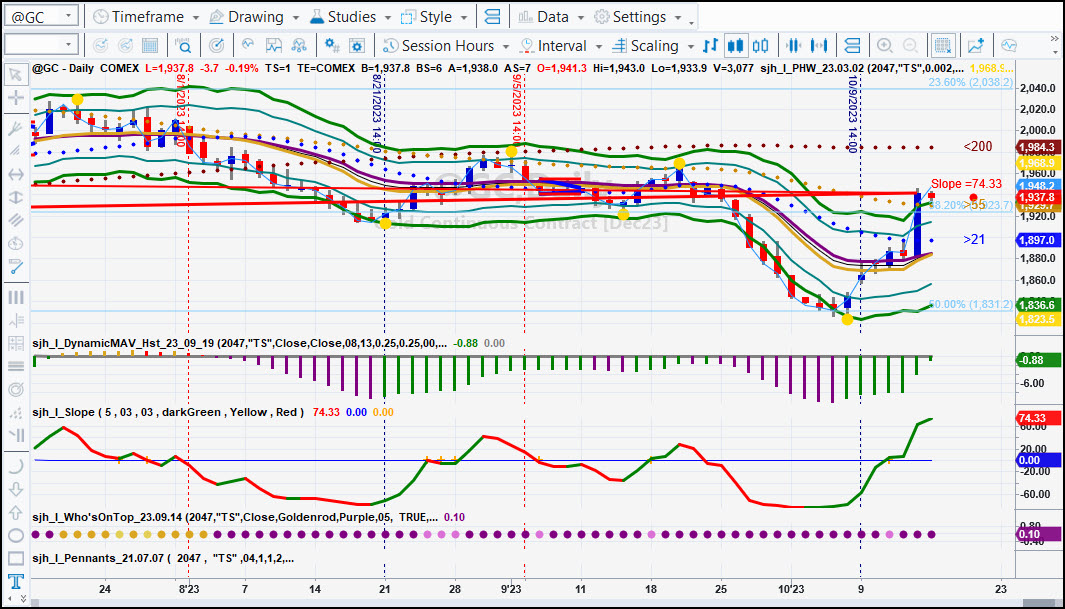The height and width of the screenshot is (609, 1065).
Task: Click the boxed gear properties icon
Action: [357, 45]
